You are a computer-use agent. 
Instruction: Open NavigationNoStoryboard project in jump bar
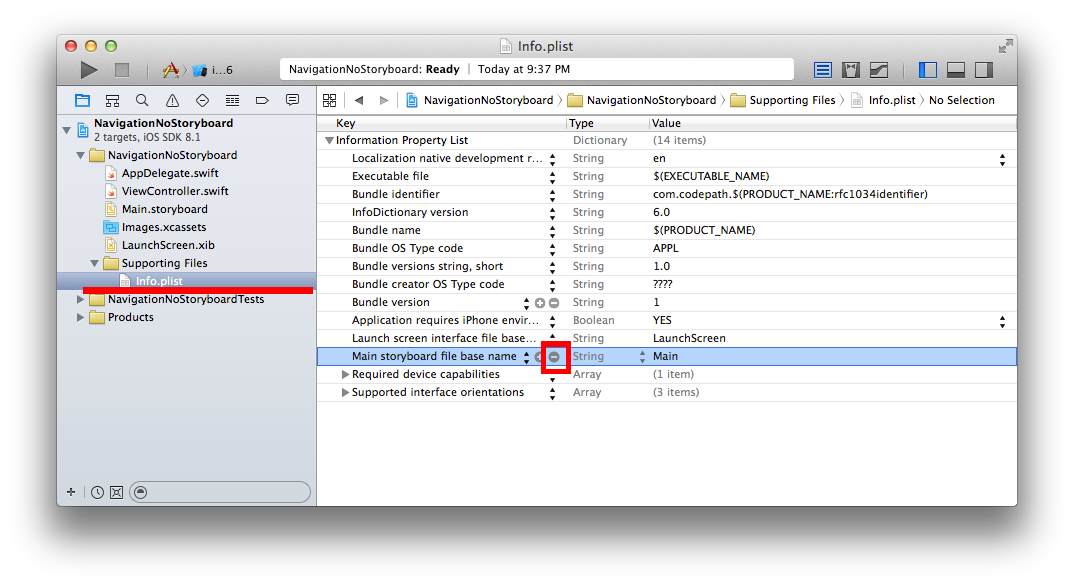(x=479, y=101)
